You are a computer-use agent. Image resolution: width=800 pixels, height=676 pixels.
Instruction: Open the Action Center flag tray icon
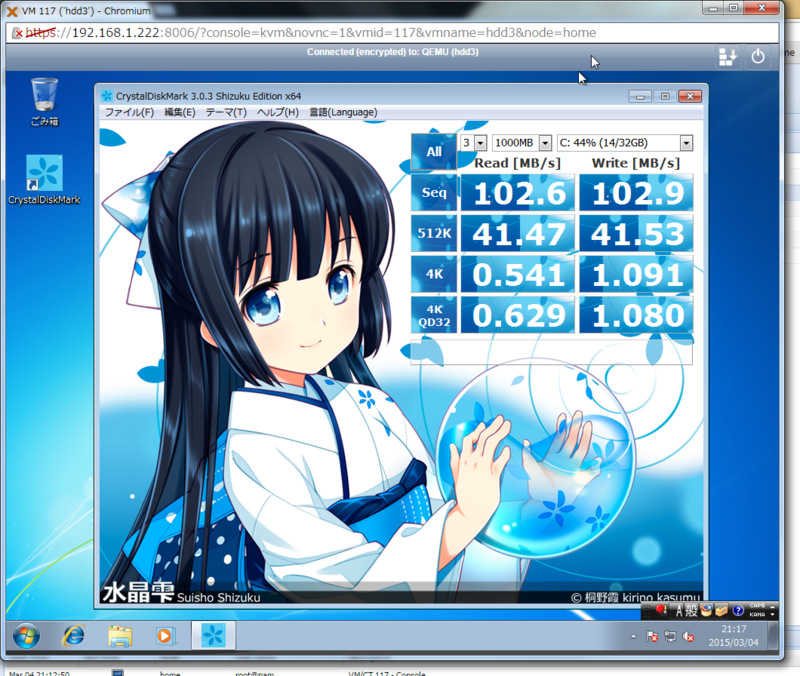(x=652, y=636)
